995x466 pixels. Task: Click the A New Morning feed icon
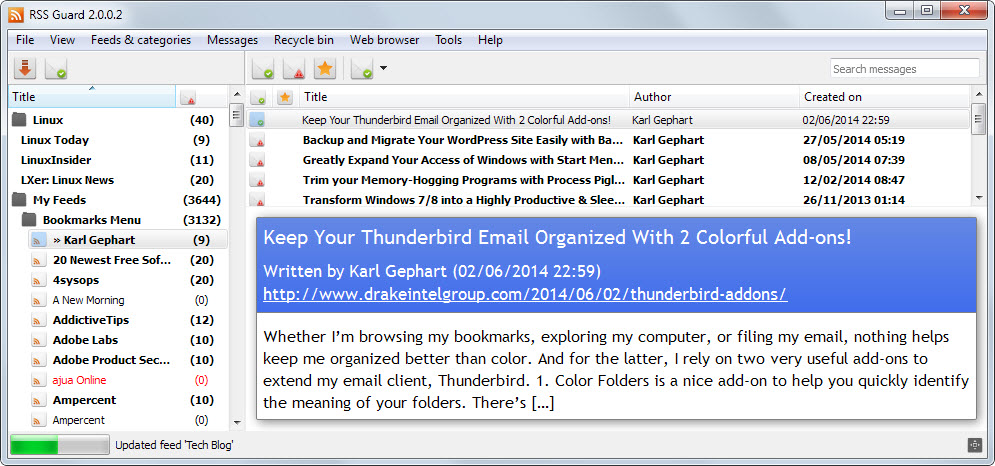(39, 300)
